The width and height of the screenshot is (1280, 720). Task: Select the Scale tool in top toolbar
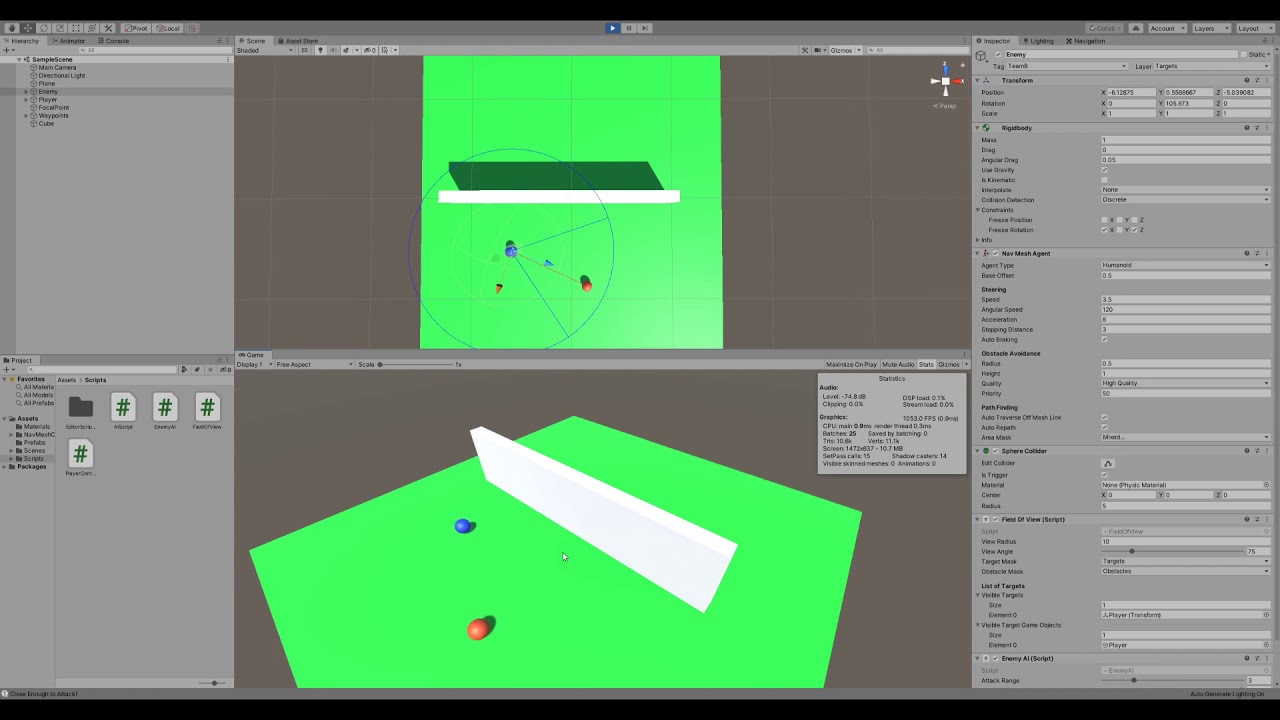click(x=60, y=28)
